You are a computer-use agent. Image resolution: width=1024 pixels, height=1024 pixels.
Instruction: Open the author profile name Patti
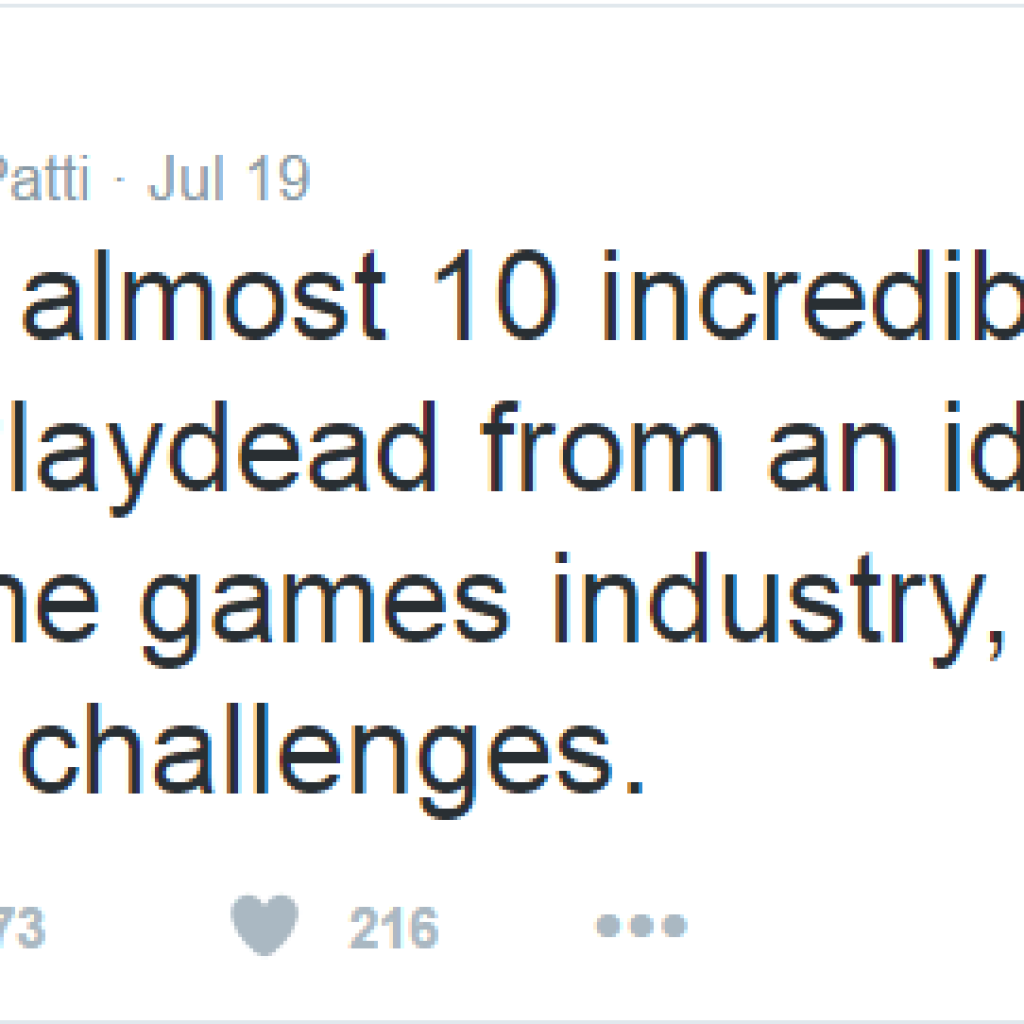[44, 181]
